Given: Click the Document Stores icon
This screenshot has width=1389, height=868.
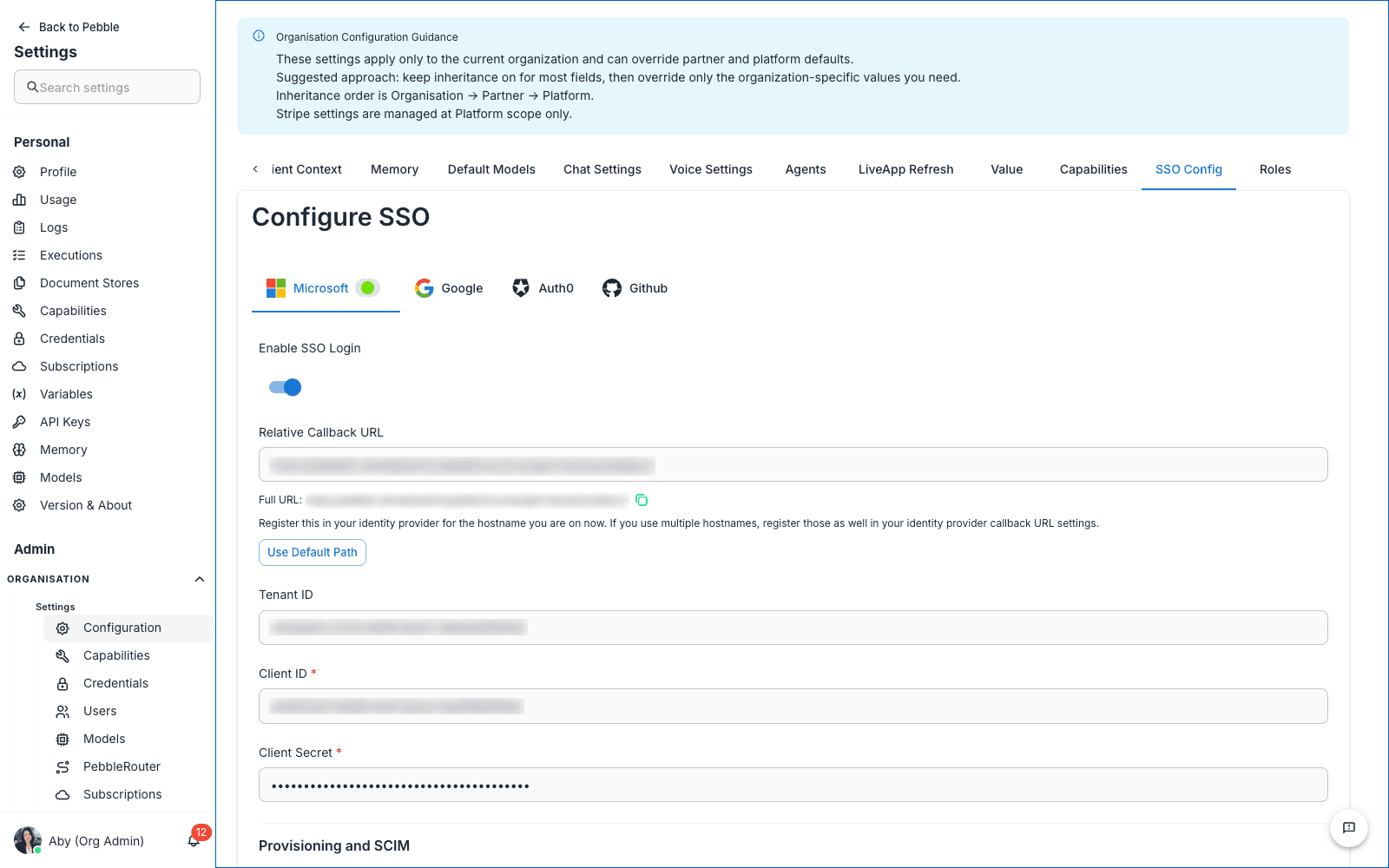Looking at the screenshot, I should click(19, 283).
